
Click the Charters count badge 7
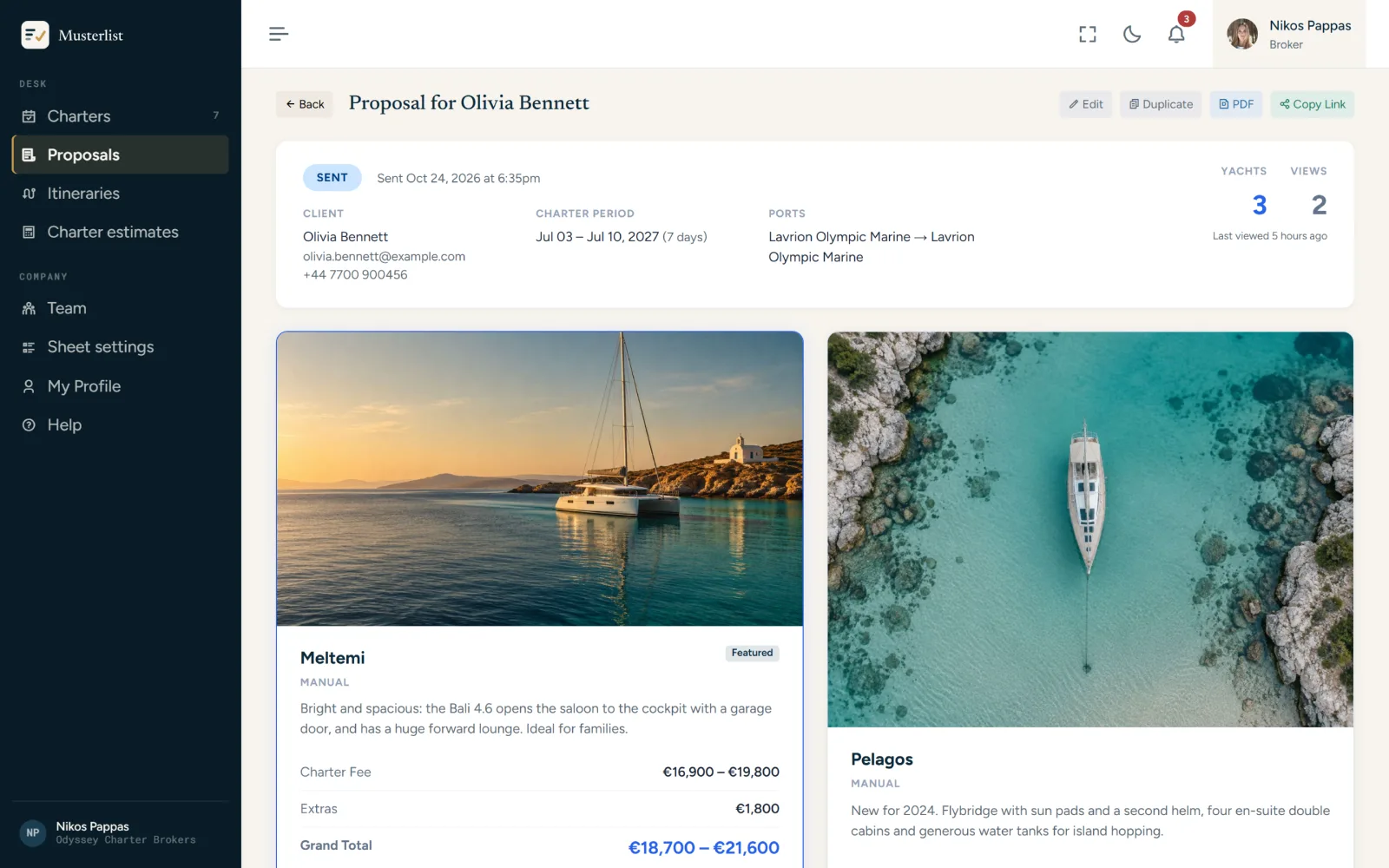[x=216, y=115]
